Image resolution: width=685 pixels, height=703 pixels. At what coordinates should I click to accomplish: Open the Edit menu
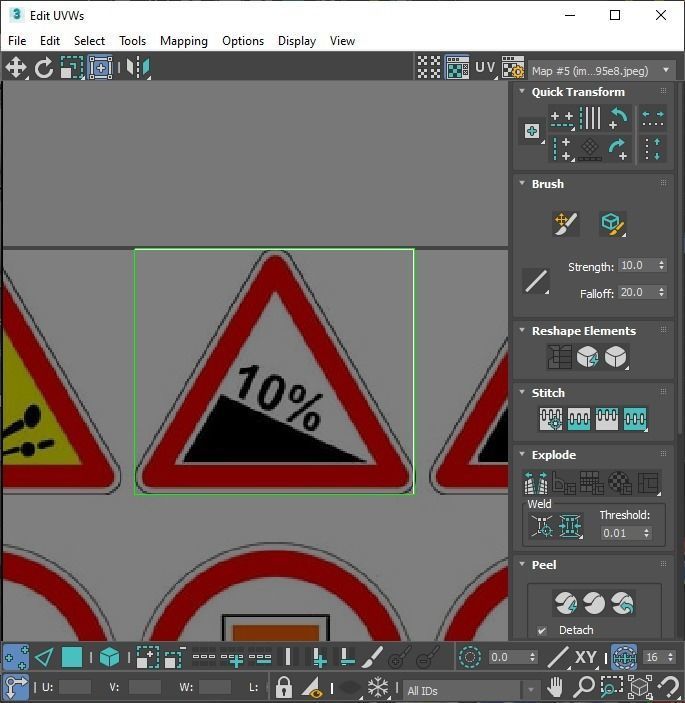click(50, 41)
